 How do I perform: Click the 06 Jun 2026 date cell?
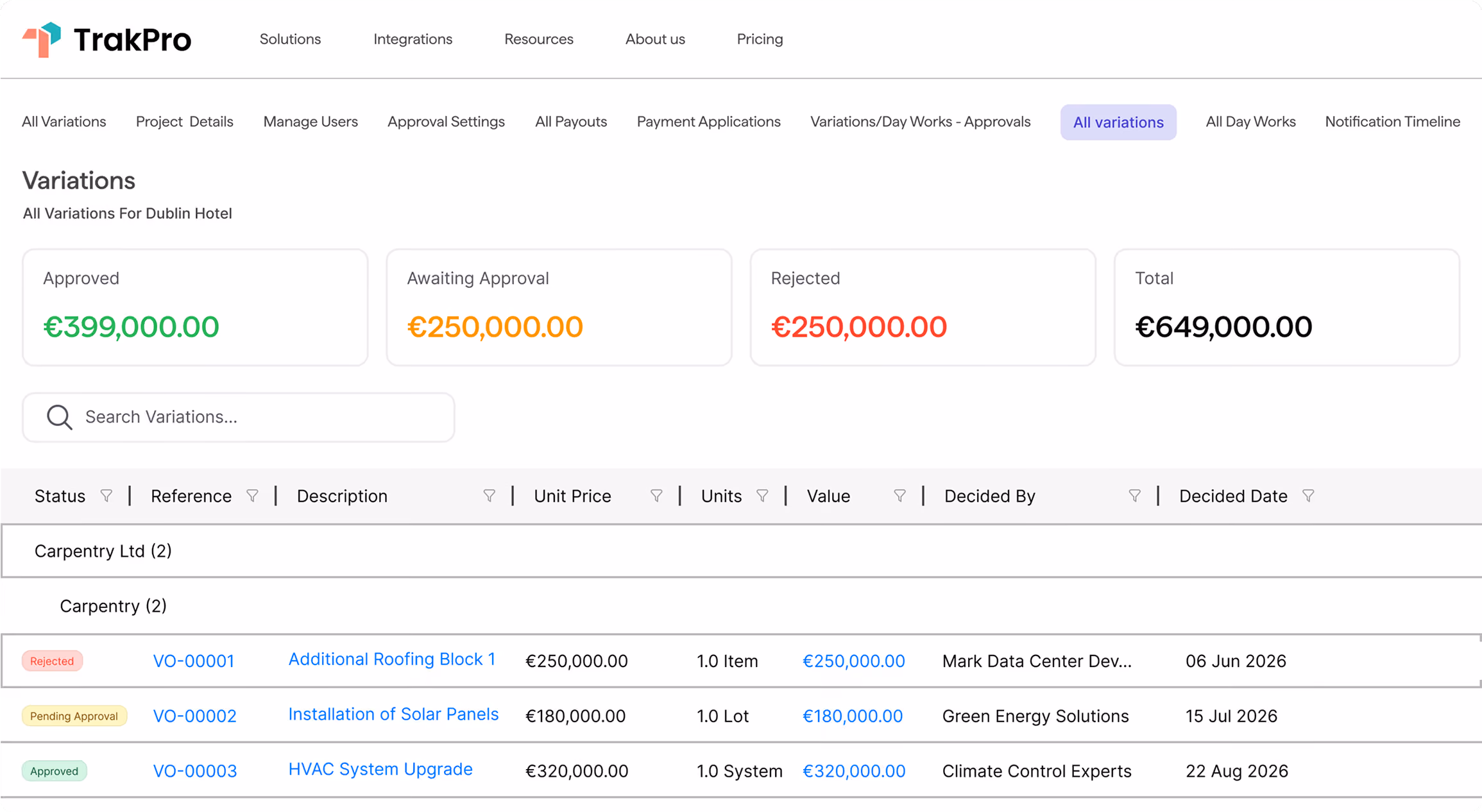point(1236,661)
